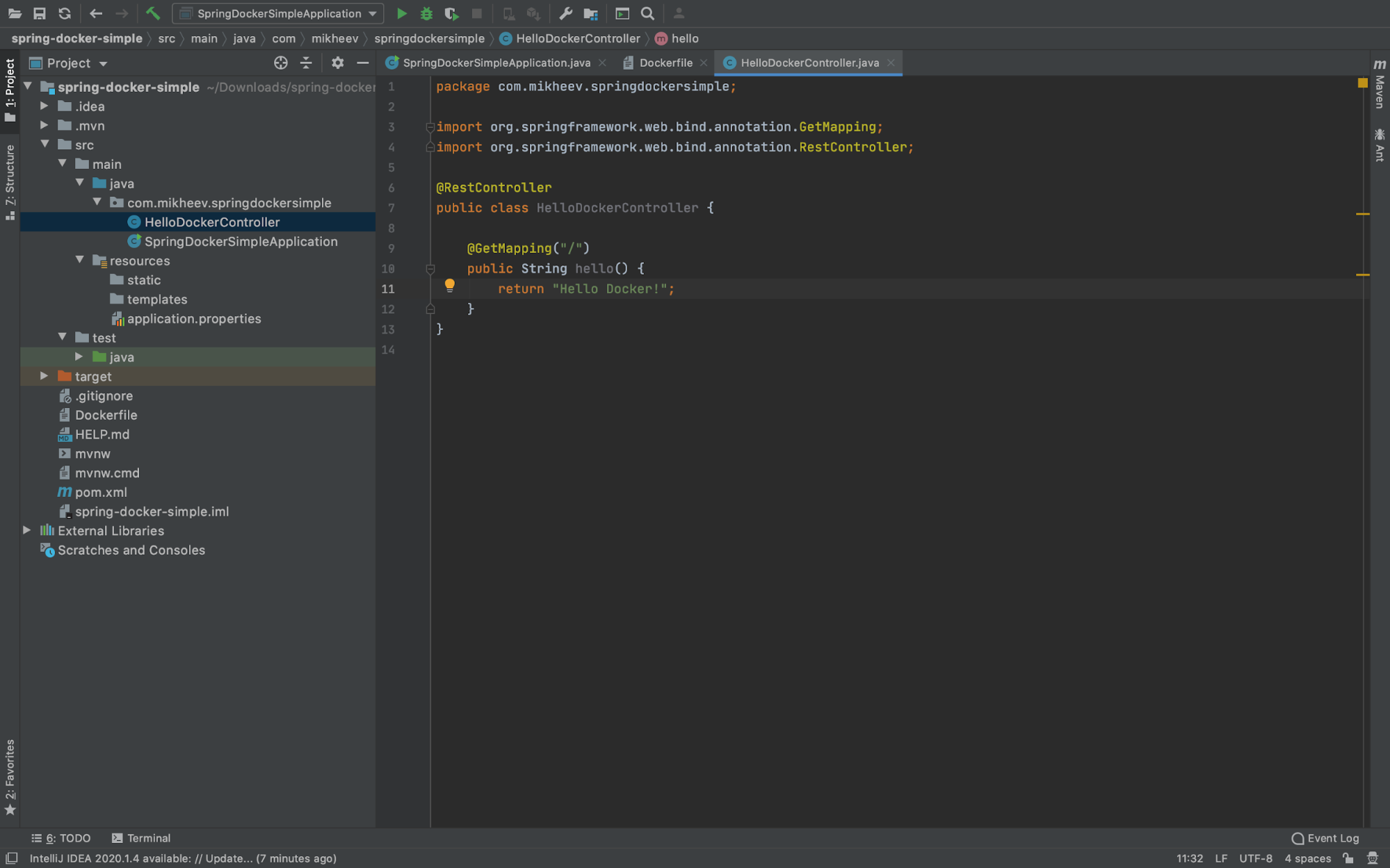Click the yellow intention lightbulb
The image size is (1390, 868).
pyautogui.click(x=449, y=285)
